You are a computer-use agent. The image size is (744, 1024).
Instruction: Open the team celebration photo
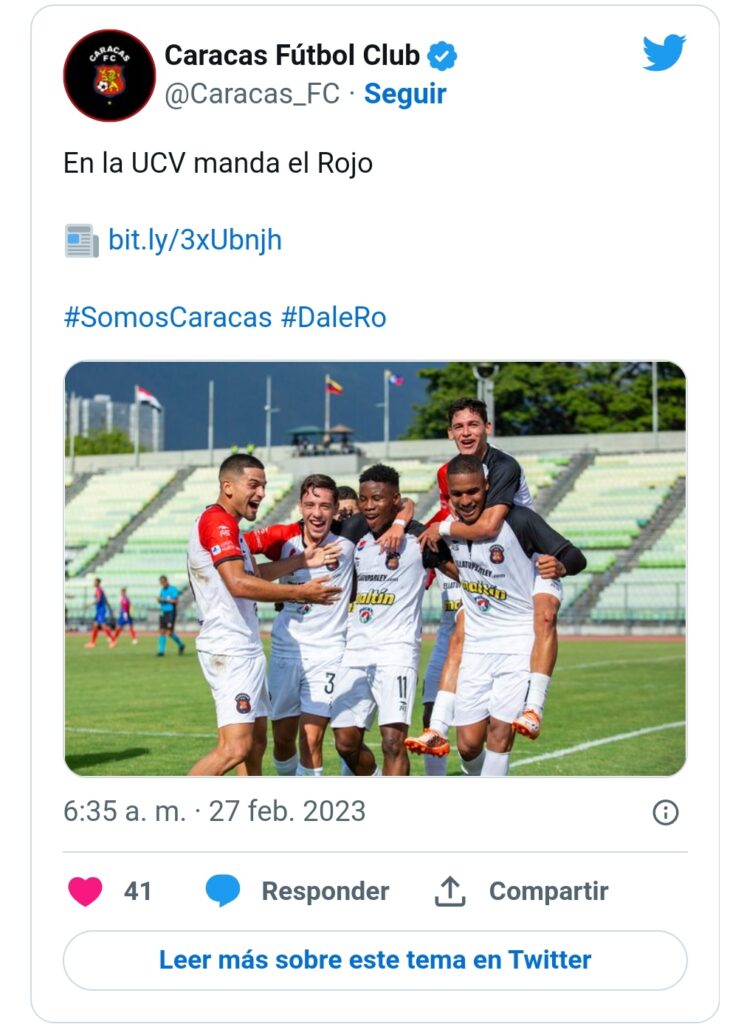[x=375, y=568]
